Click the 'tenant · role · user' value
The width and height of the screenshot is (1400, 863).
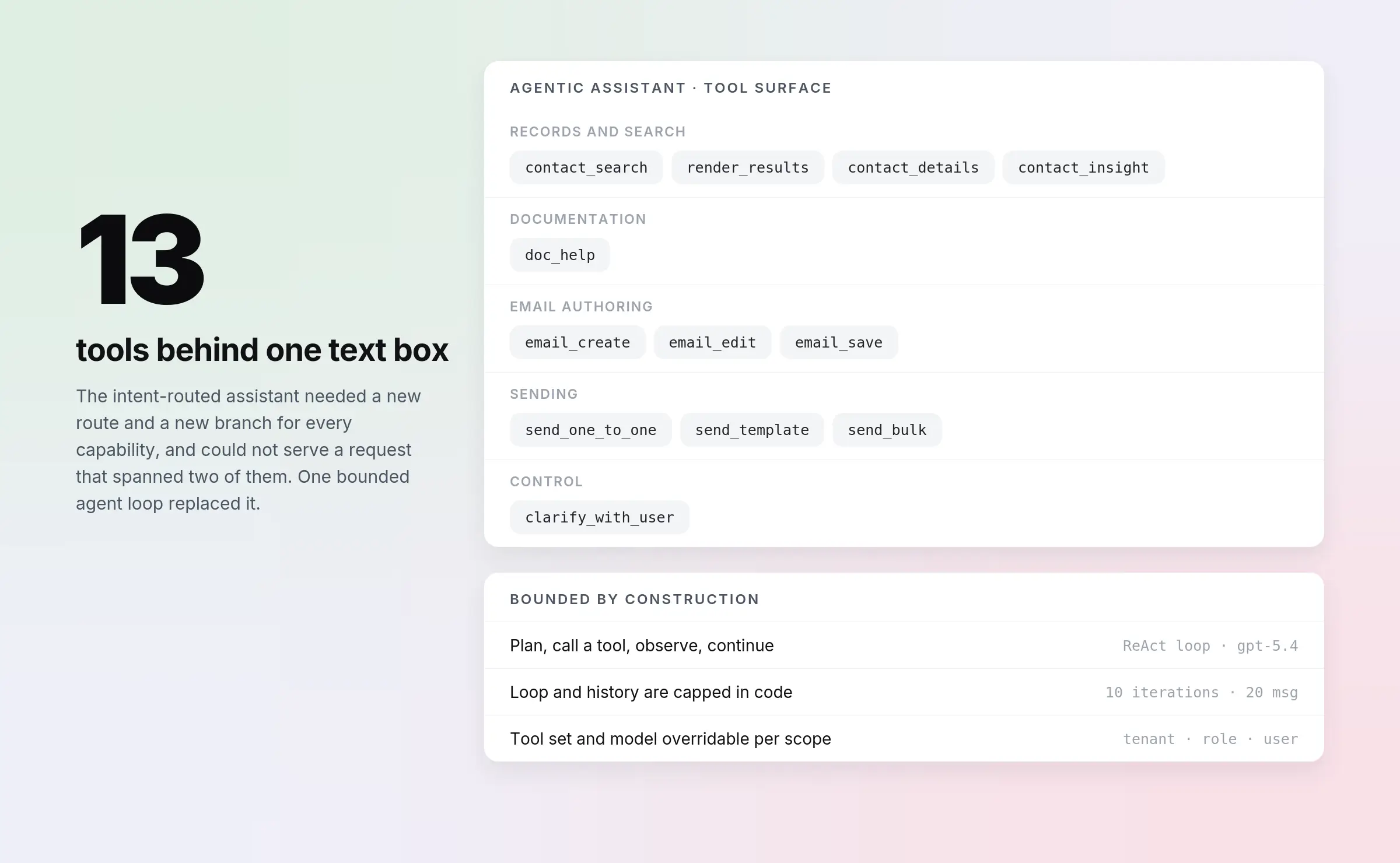(1210, 739)
